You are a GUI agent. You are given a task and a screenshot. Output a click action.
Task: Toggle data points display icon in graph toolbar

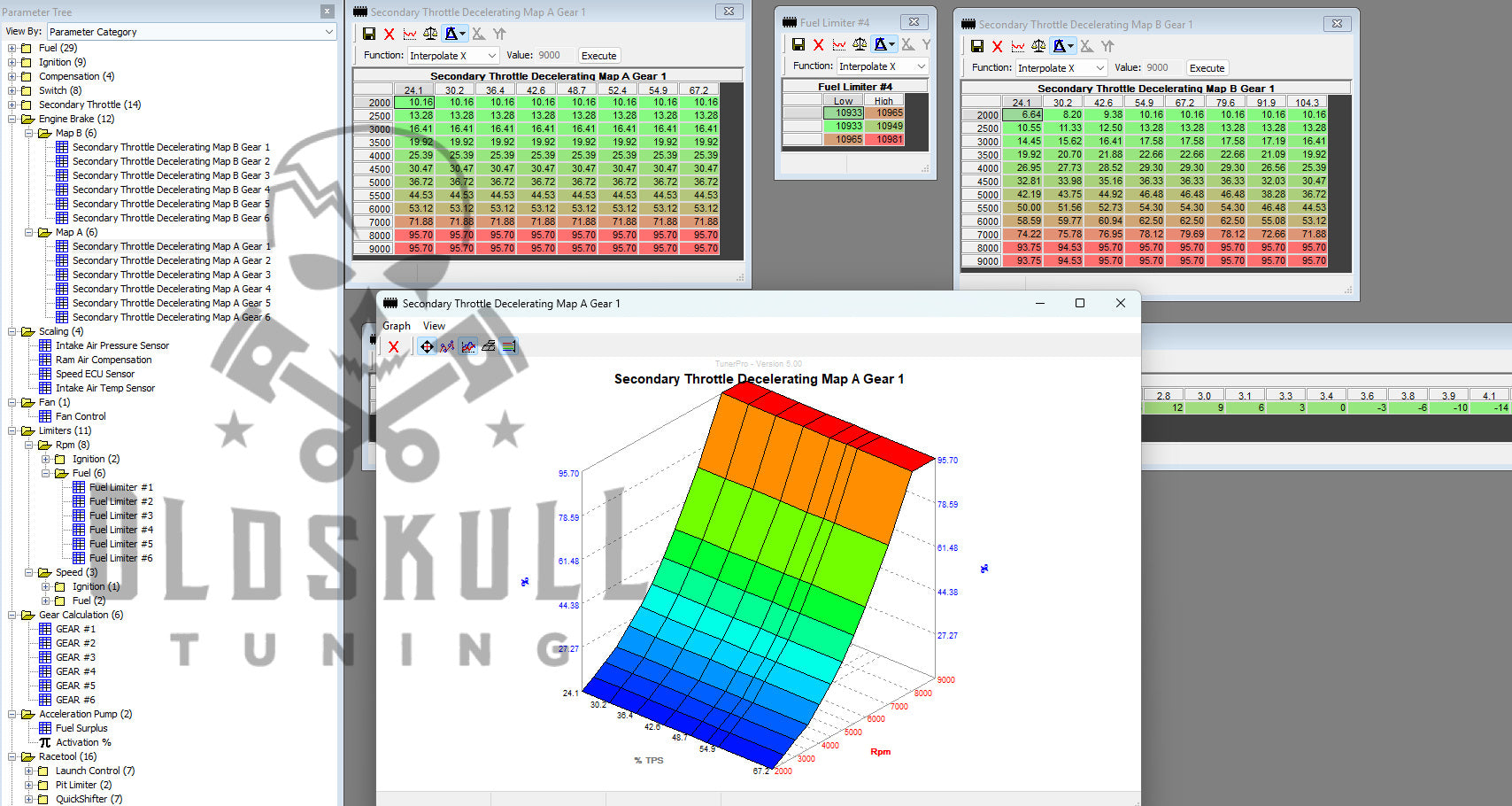coord(447,346)
